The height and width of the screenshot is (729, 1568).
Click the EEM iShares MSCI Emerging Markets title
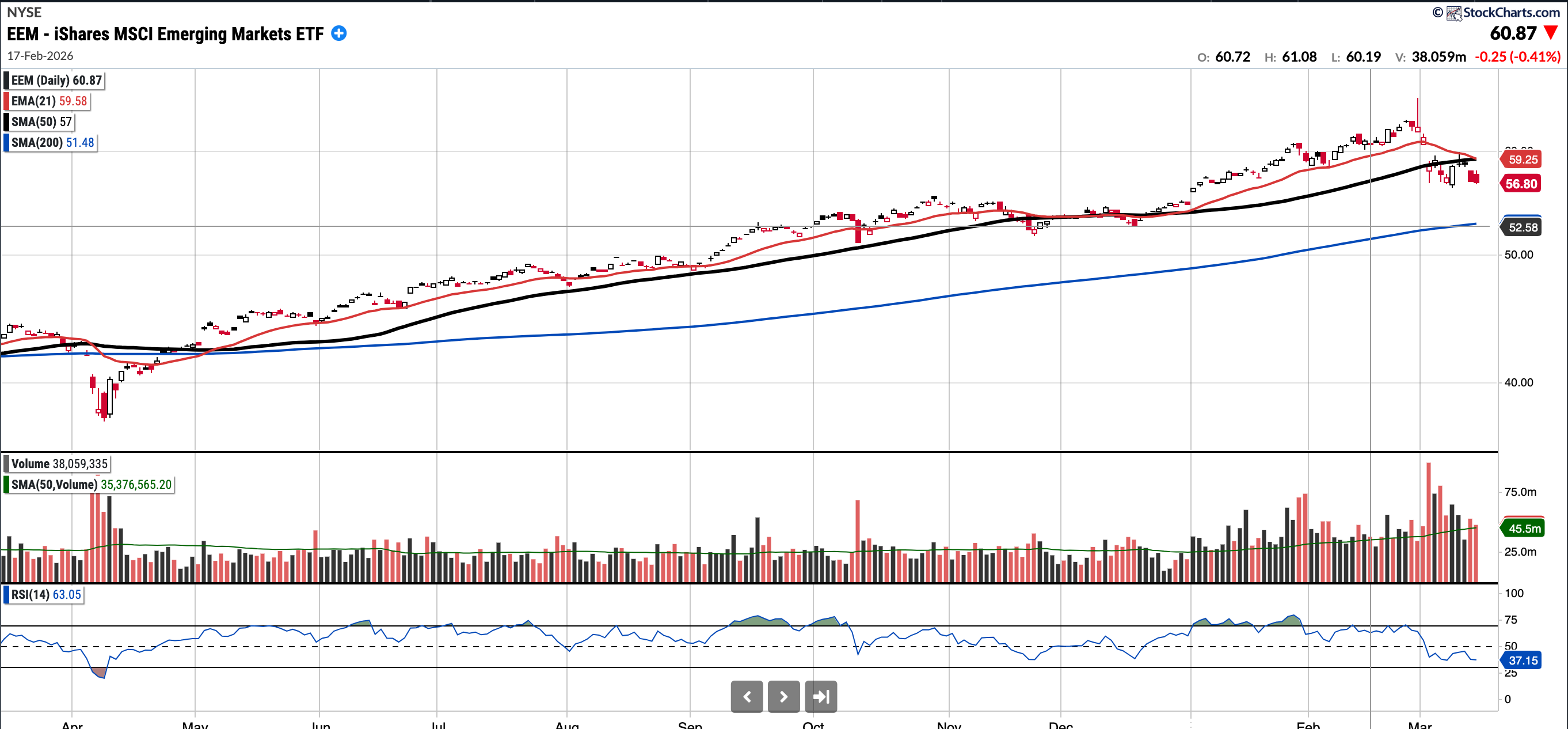pyautogui.click(x=165, y=34)
